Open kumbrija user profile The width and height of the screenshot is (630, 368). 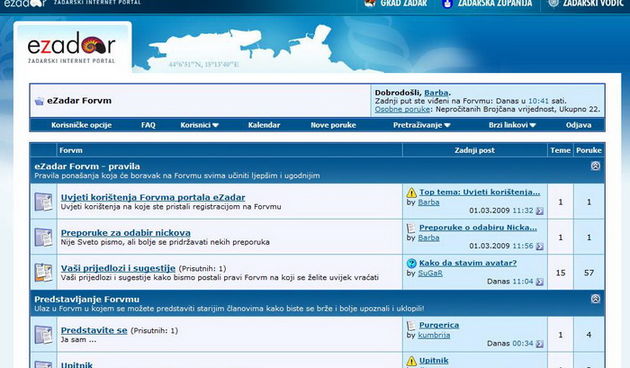434,335
